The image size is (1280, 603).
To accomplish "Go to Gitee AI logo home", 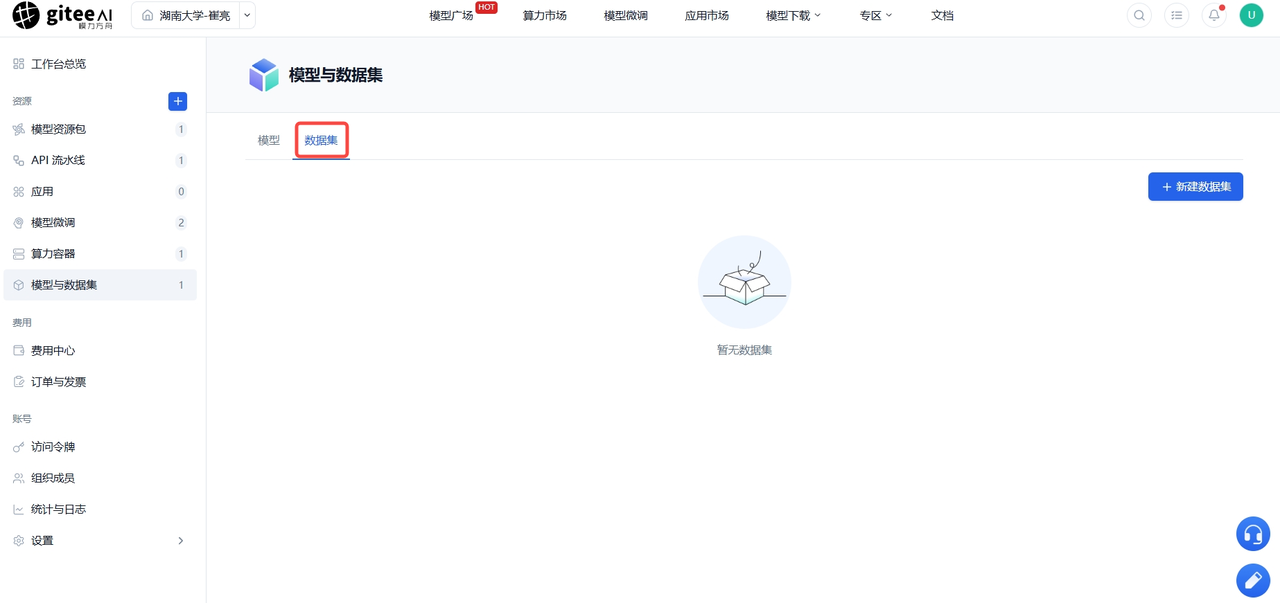I will pos(63,15).
